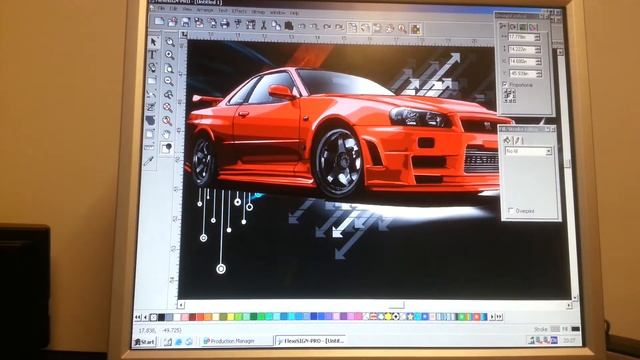Viewport: 640px width, 360px height.
Task: Click the red no-entry zoom tool
Action: tap(167, 107)
